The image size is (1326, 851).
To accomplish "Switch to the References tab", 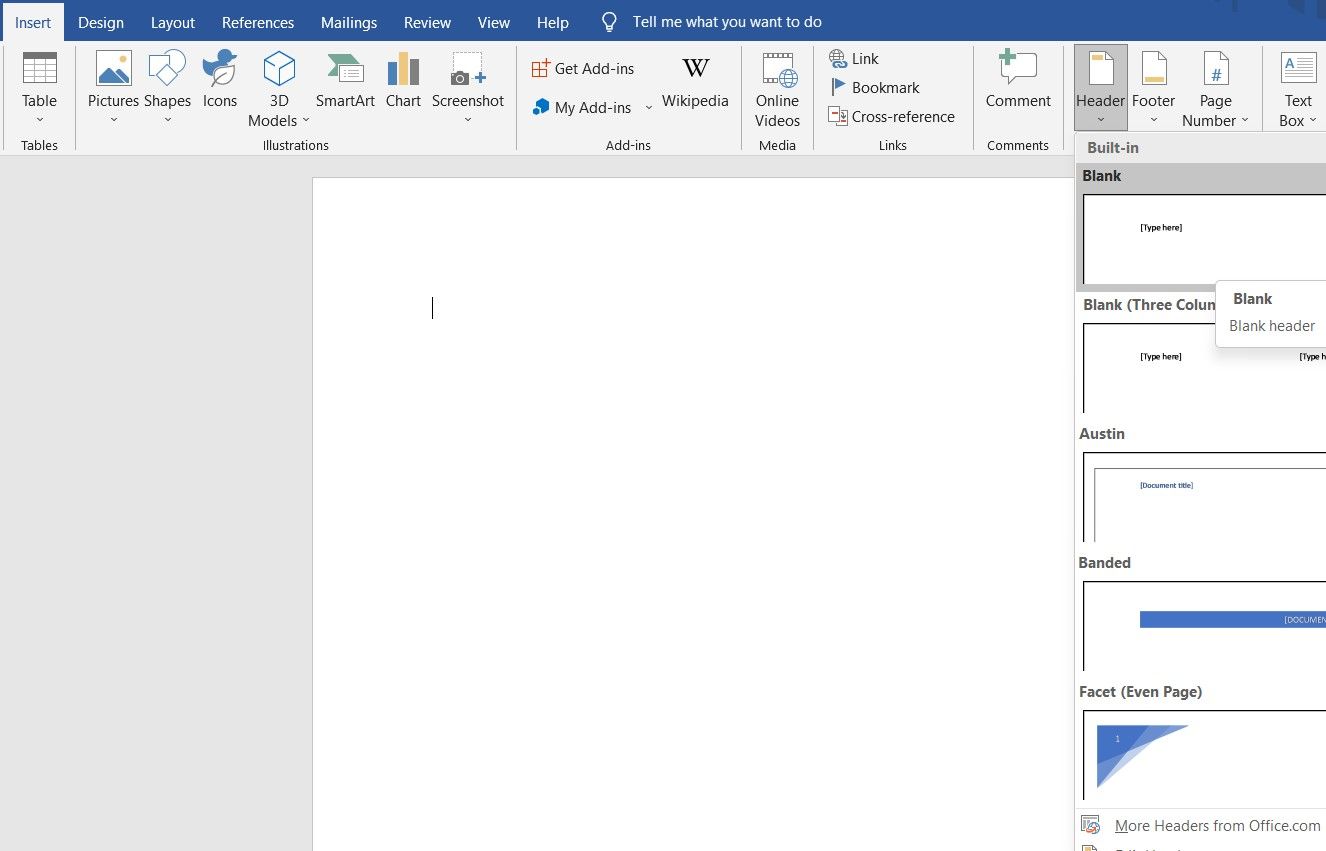I will coord(257,22).
